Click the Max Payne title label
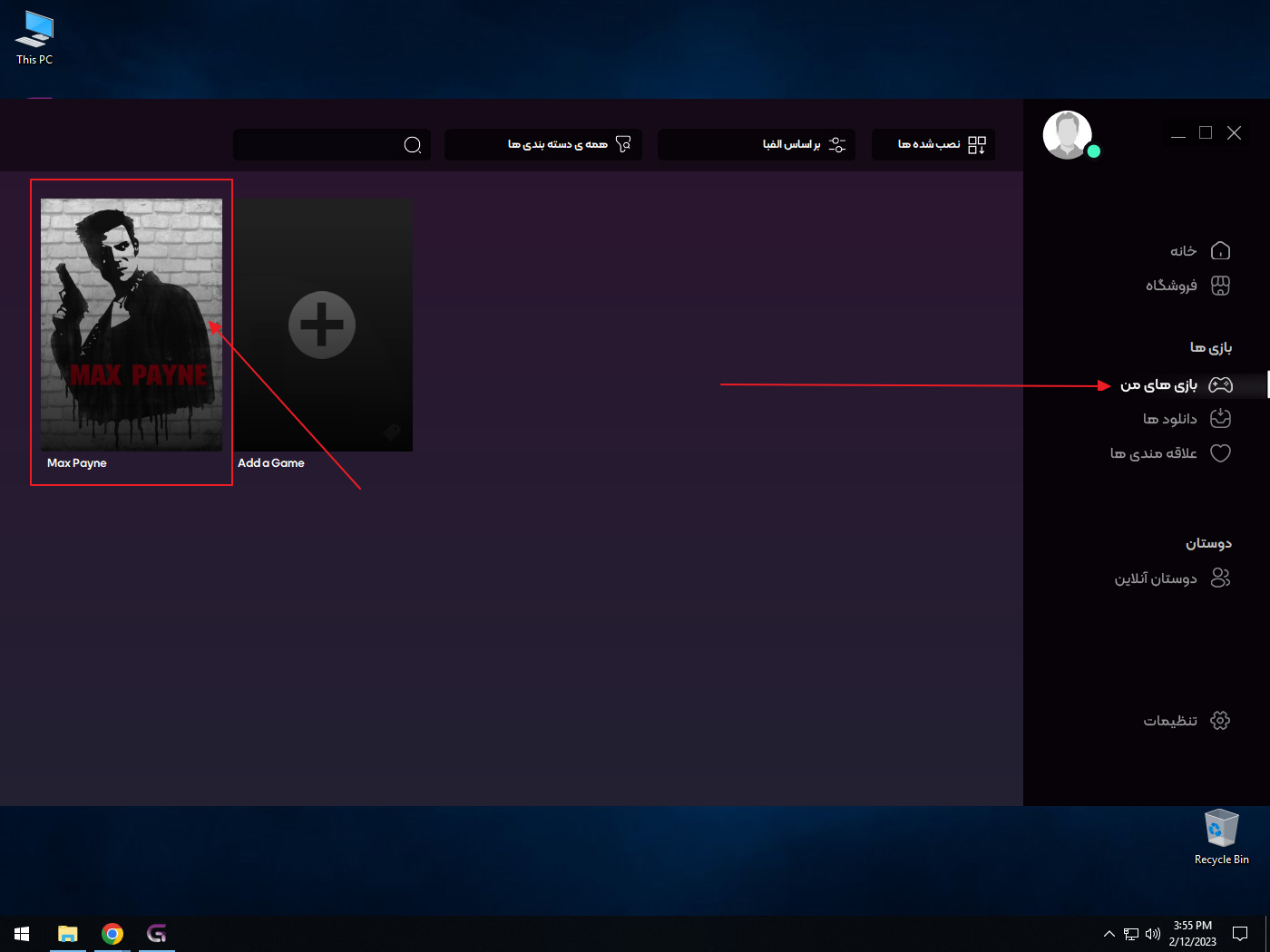The image size is (1270, 952). (x=77, y=463)
